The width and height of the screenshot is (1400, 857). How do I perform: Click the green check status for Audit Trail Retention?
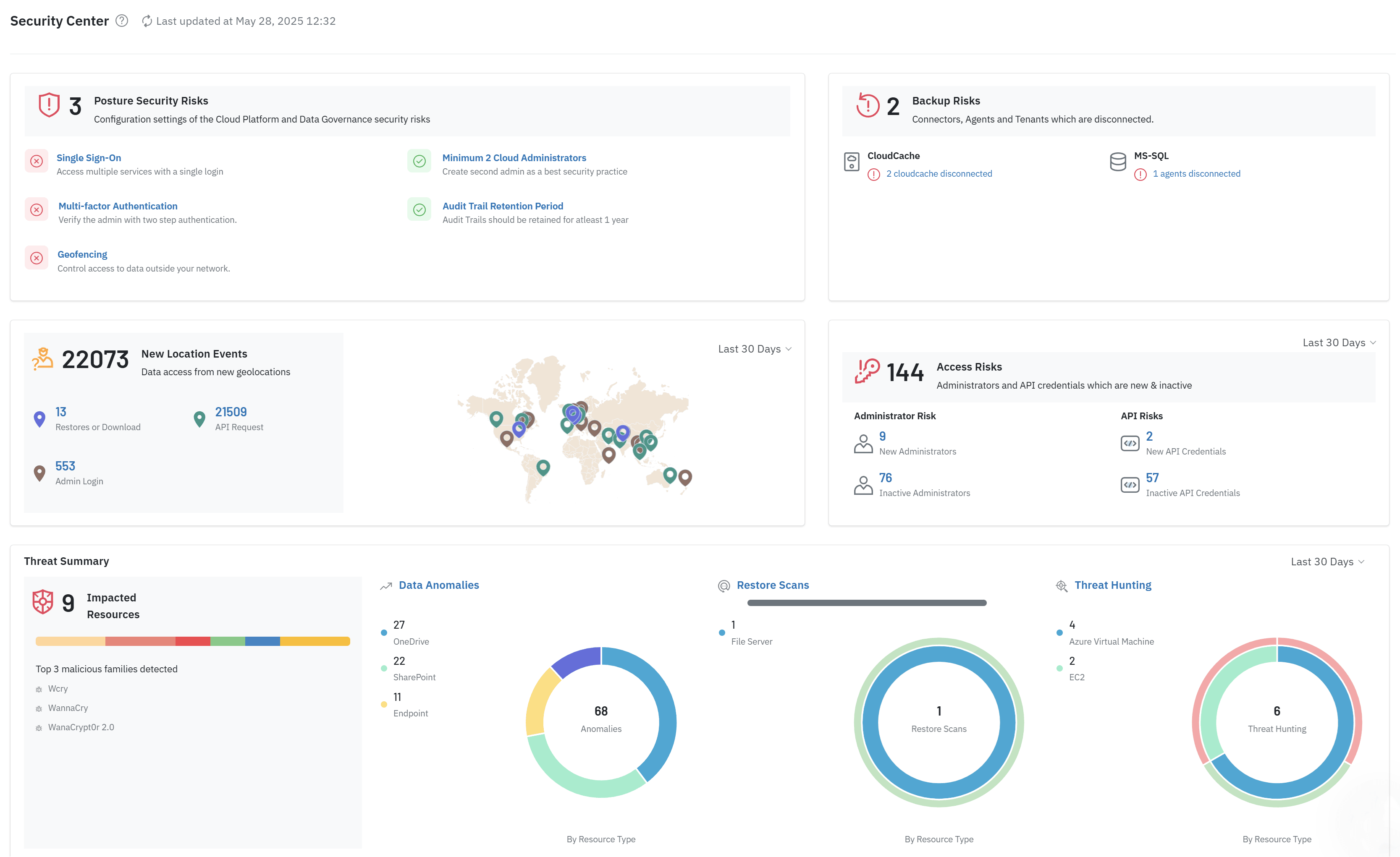click(x=419, y=209)
